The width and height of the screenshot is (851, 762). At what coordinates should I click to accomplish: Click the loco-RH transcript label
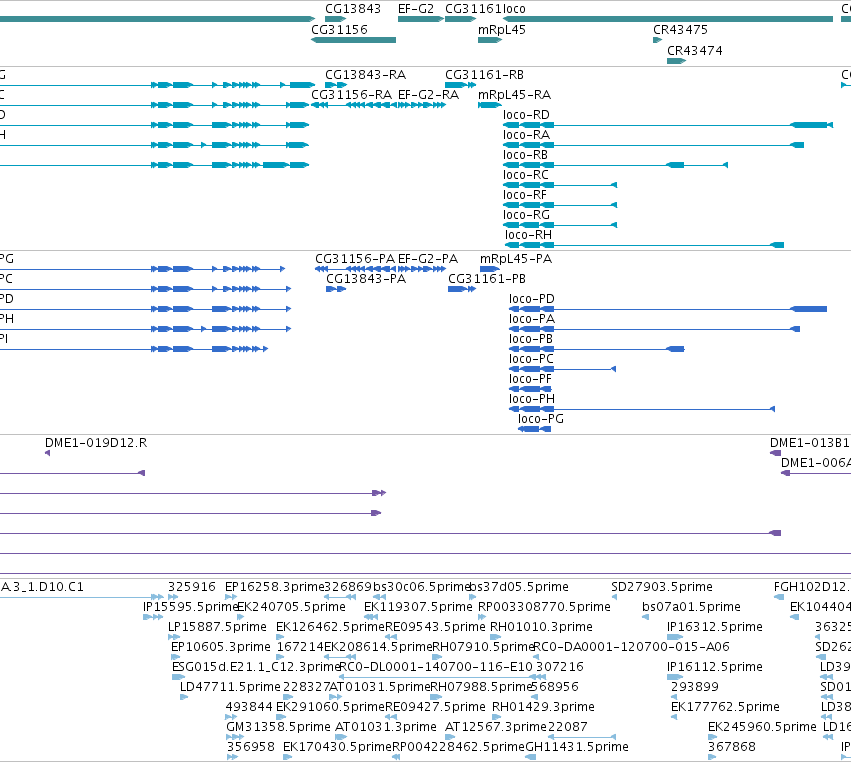click(x=528, y=235)
